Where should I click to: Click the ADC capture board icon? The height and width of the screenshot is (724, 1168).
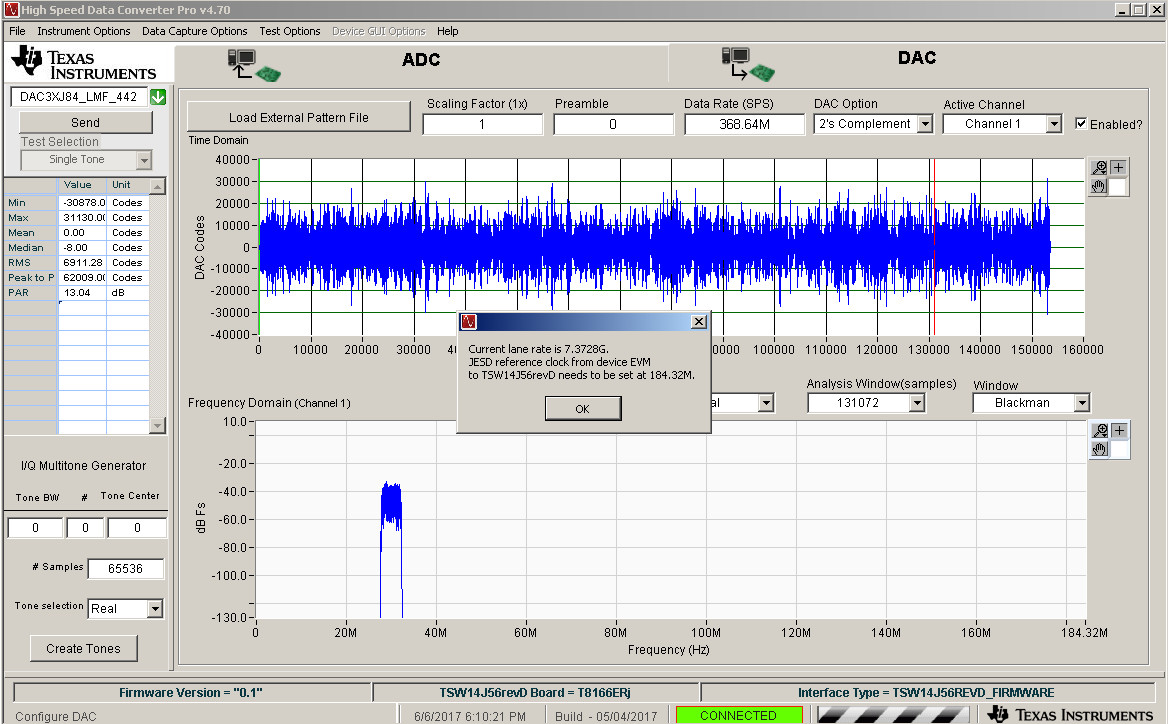tap(255, 65)
